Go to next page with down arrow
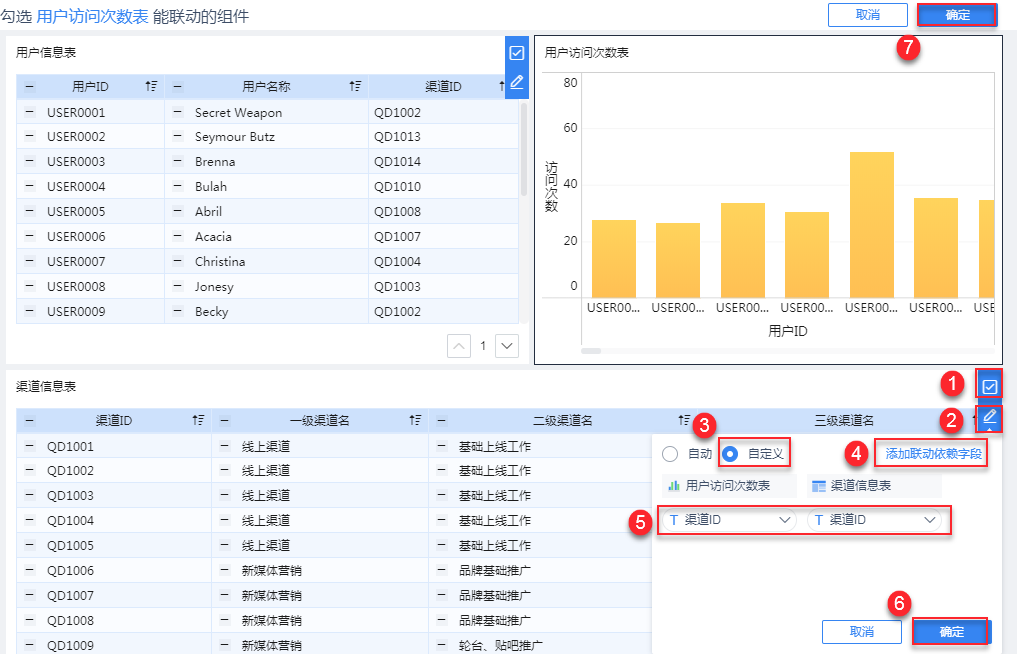 pos(507,346)
